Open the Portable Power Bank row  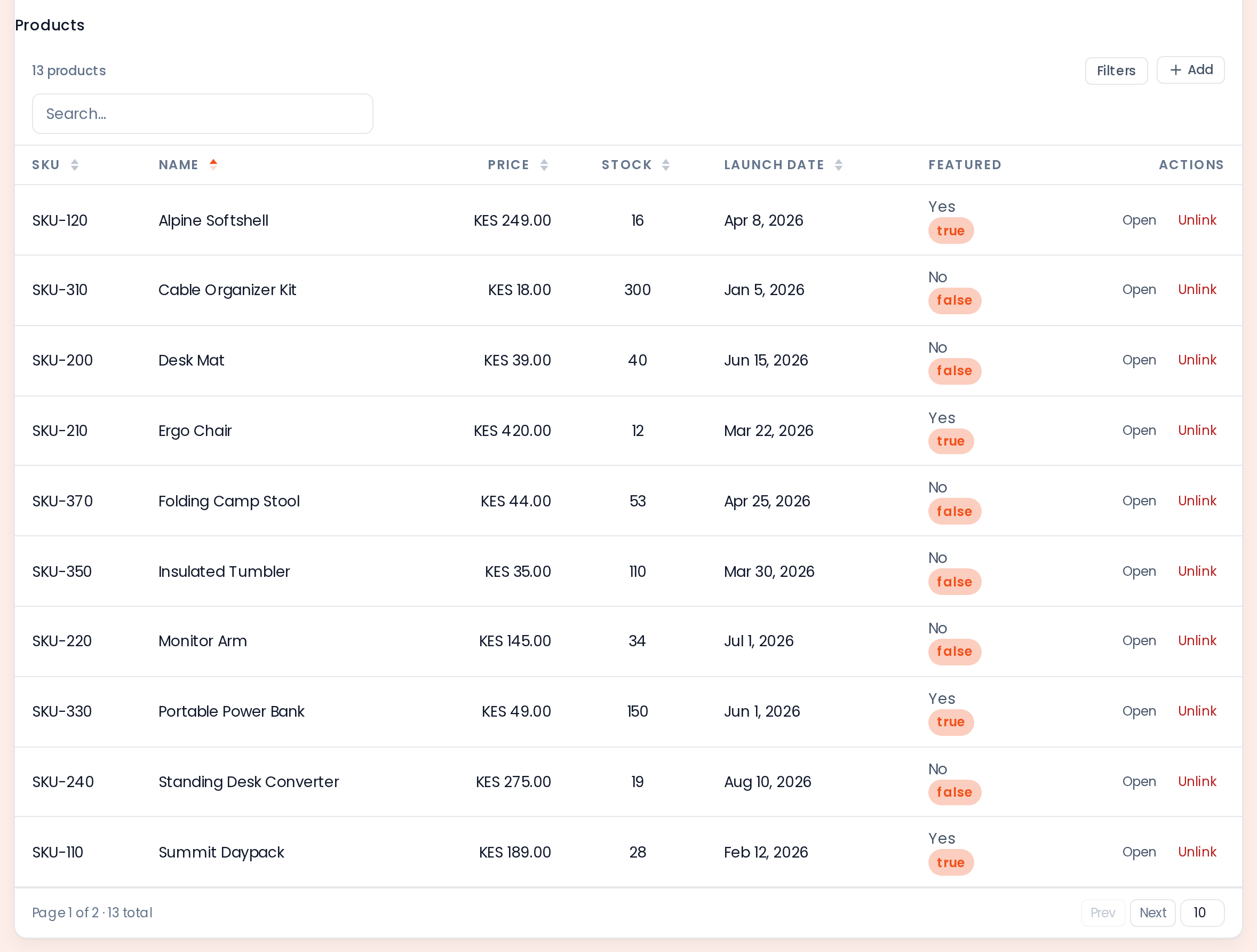(1139, 711)
